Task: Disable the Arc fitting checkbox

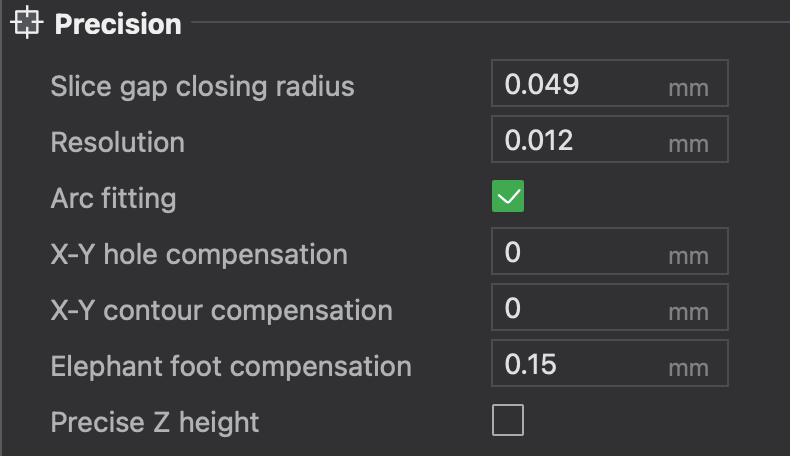Action: [508, 197]
